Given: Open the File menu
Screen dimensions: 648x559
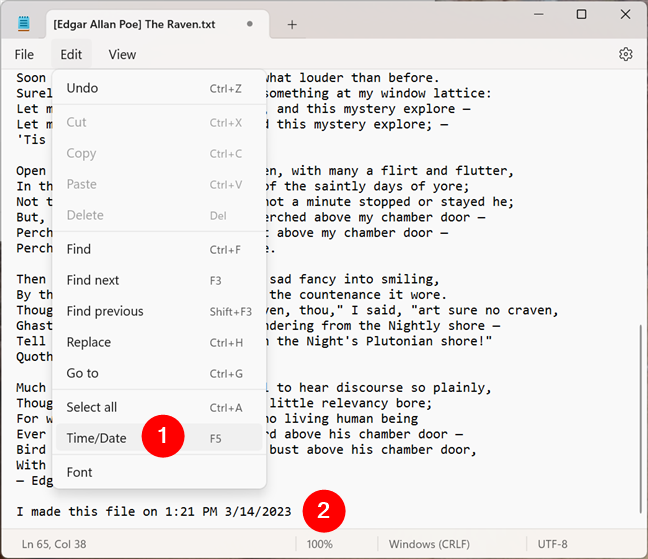Looking at the screenshot, I should [24, 55].
